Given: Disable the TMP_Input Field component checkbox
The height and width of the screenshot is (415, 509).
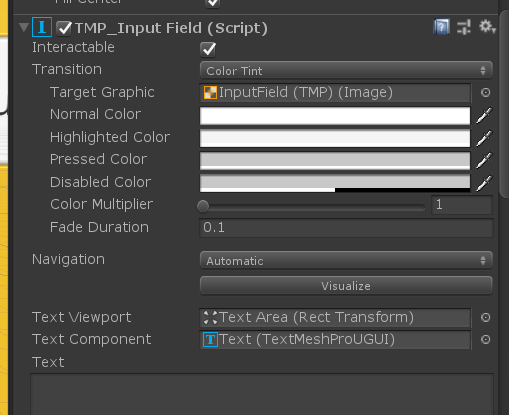Looking at the screenshot, I should pos(64,28).
